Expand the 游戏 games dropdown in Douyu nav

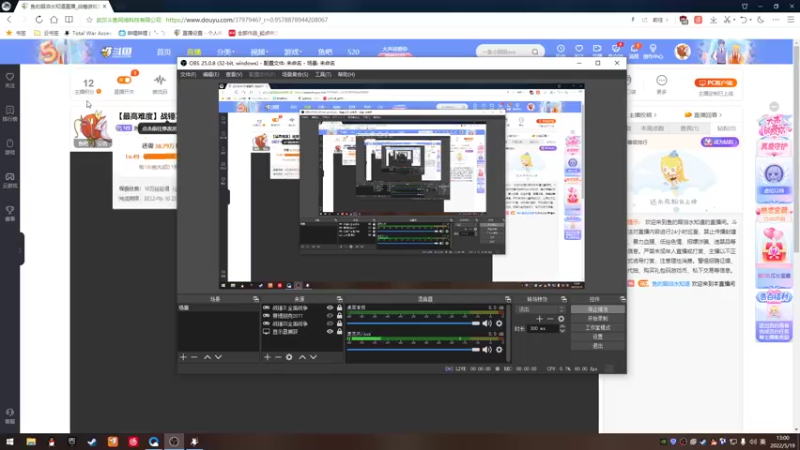(x=292, y=52)
